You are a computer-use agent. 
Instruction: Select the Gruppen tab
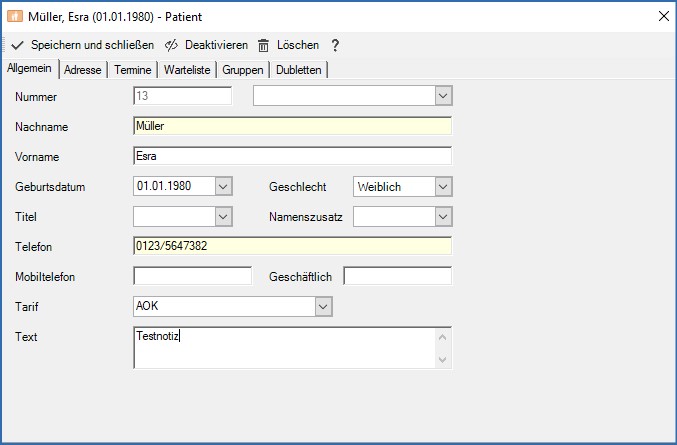(243, 70)
